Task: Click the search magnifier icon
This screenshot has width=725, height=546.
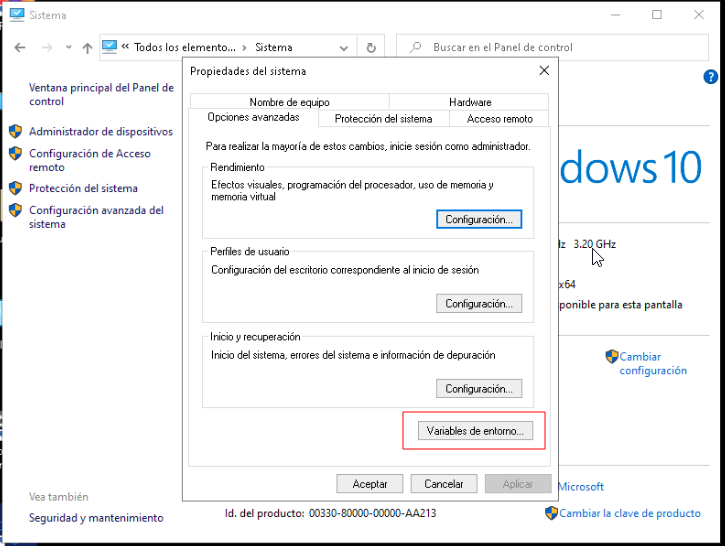Action: coord(416,47)
